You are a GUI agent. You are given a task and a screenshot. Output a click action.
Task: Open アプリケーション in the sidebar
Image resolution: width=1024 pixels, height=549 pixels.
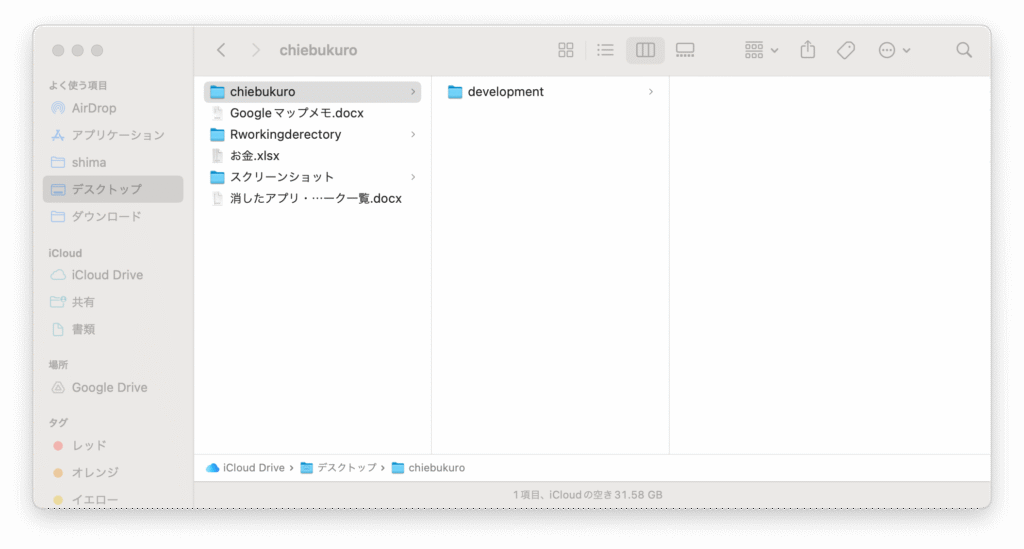pyautogui.click(x=112, y=135)
